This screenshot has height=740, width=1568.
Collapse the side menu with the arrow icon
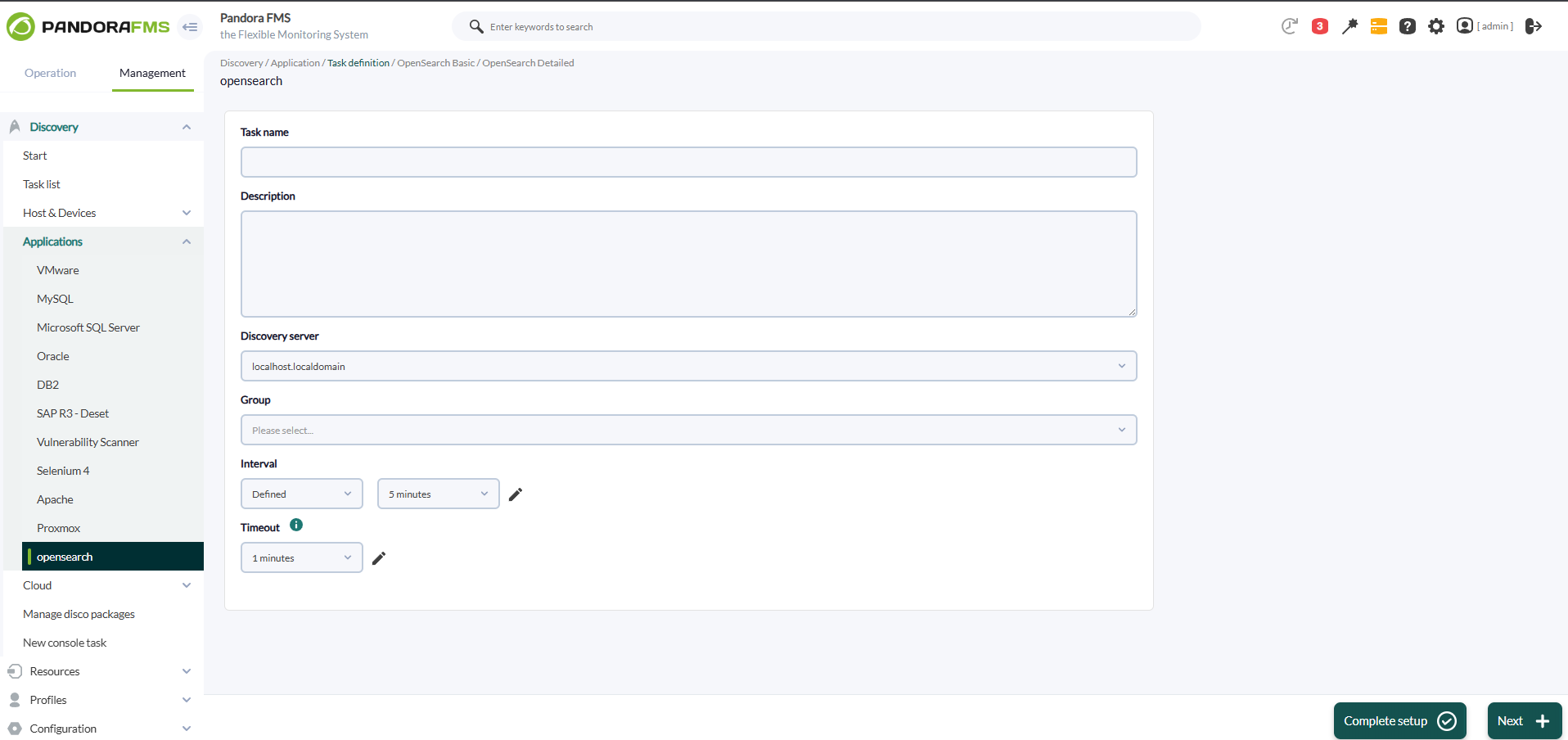click(190, 27)
